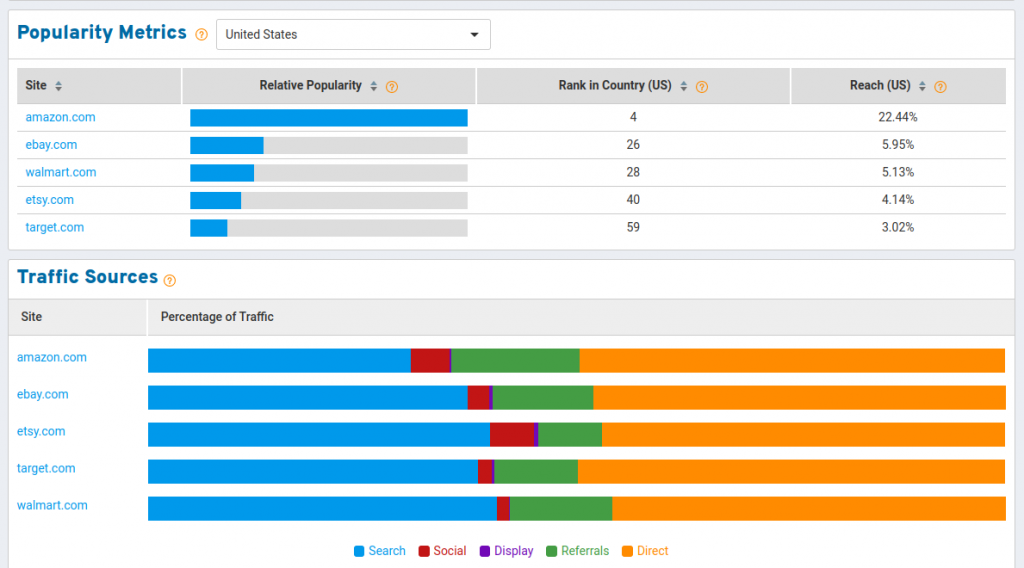
Task: Click walmart.com reach value 5.13%
Action: [898, 172]
